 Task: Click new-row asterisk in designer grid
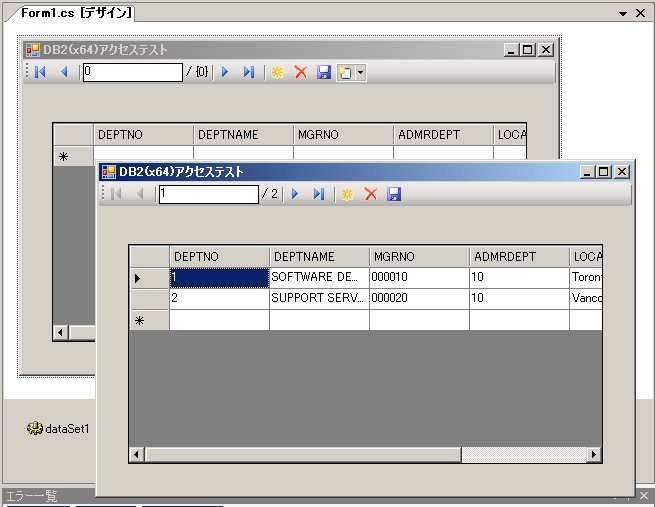[74, 156]
